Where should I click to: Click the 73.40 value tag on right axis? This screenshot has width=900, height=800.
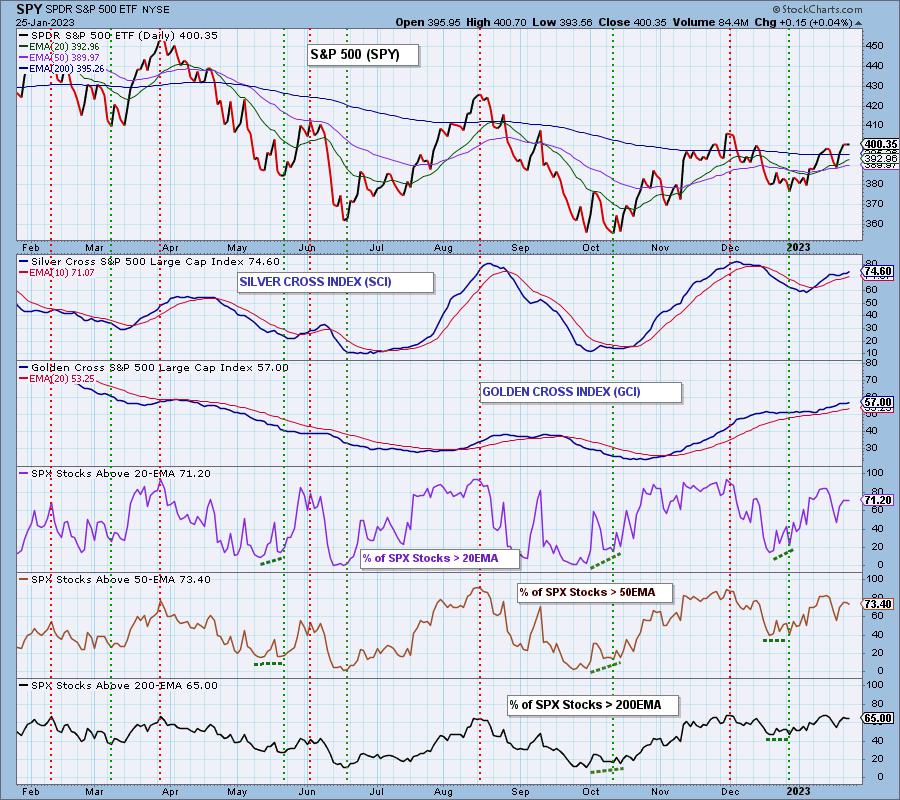pos(878,604)
